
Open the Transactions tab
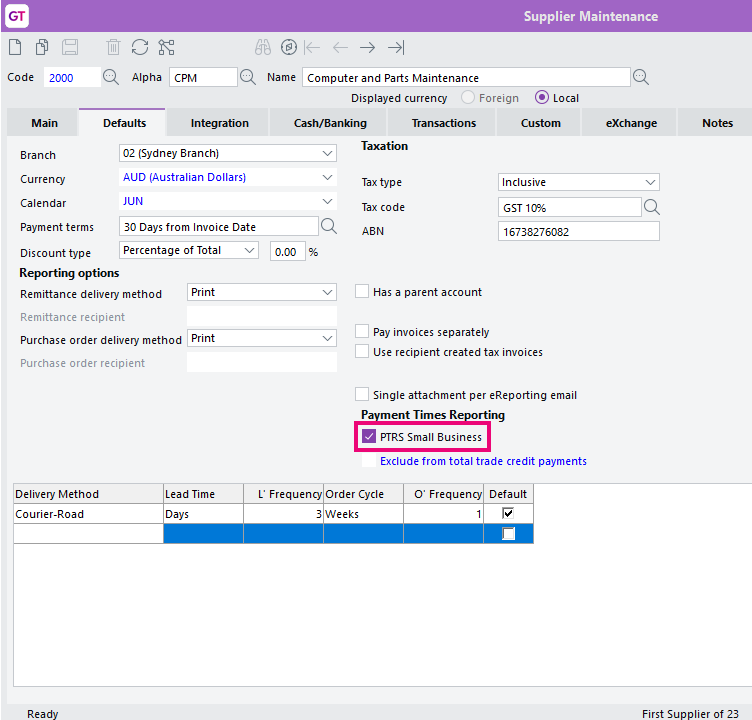point(444,123)
